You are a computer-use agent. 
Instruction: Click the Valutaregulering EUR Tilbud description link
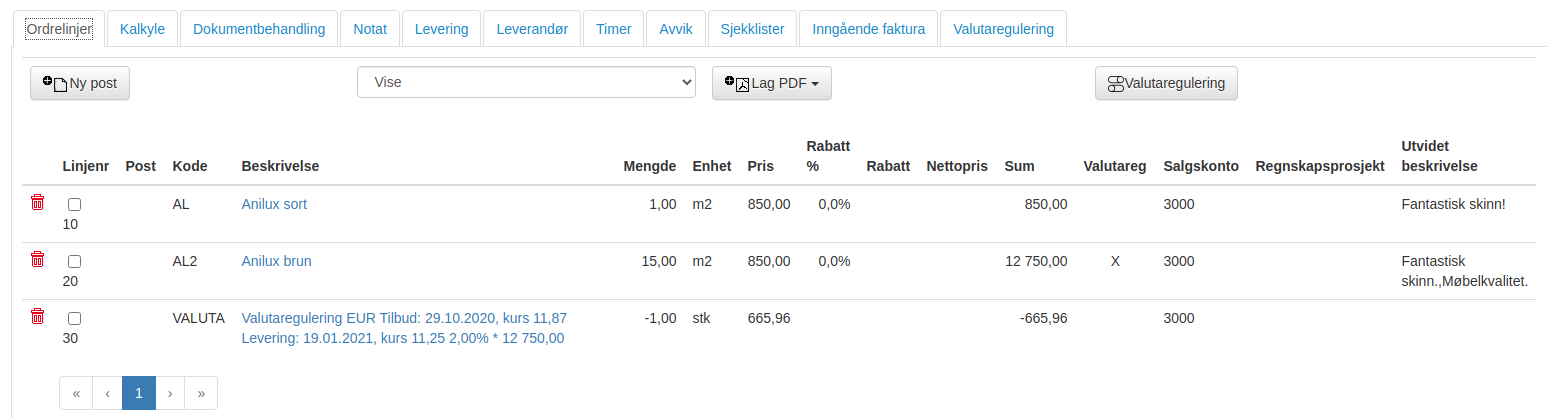[404, 328]
